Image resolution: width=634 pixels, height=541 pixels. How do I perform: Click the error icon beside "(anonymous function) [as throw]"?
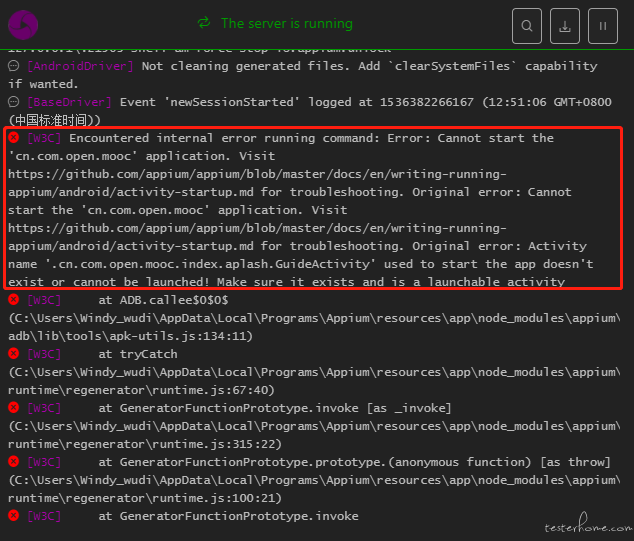(14, 461)
